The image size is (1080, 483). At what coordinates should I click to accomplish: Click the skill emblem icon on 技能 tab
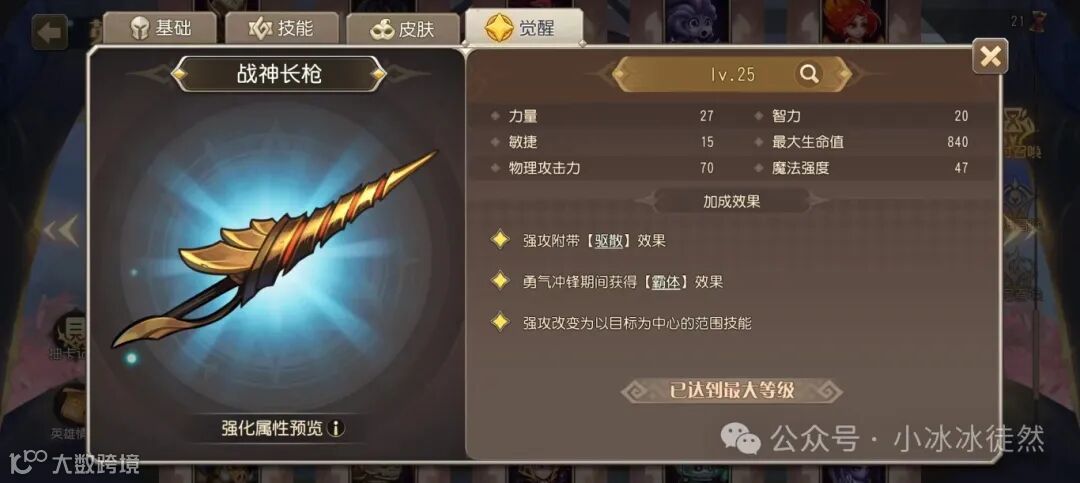click(x=260, y=29)
